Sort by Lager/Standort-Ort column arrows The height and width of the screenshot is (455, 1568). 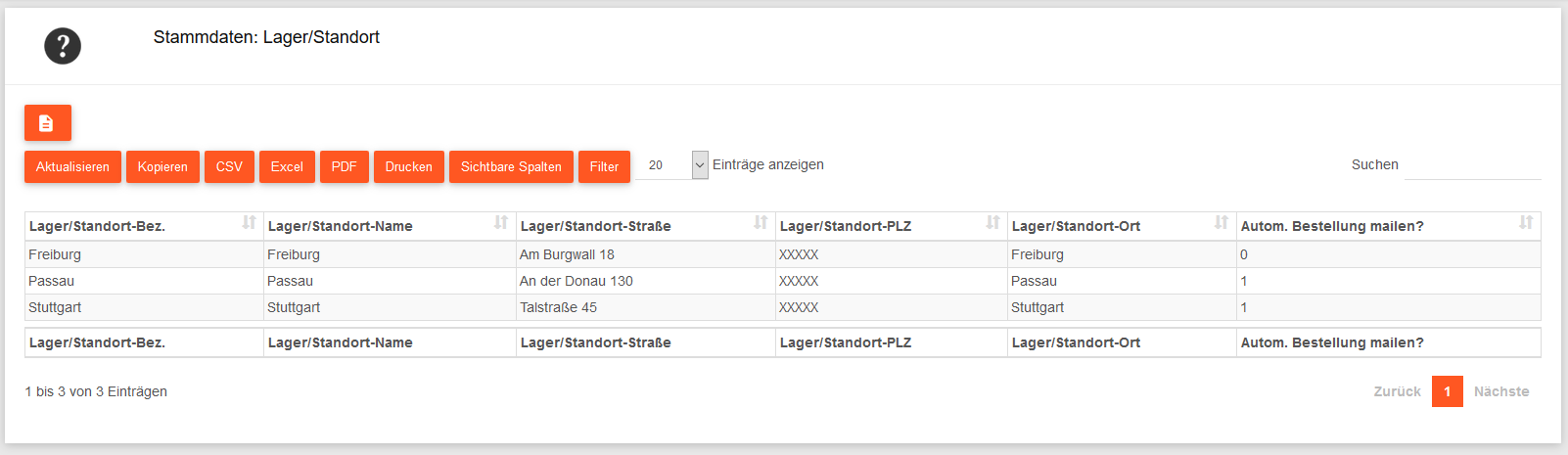pos(1221,223)
